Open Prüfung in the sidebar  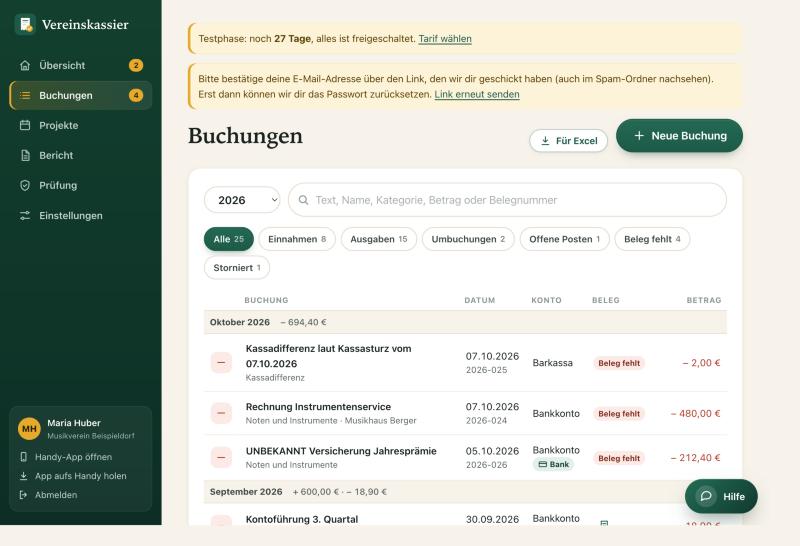pos(81,186)
